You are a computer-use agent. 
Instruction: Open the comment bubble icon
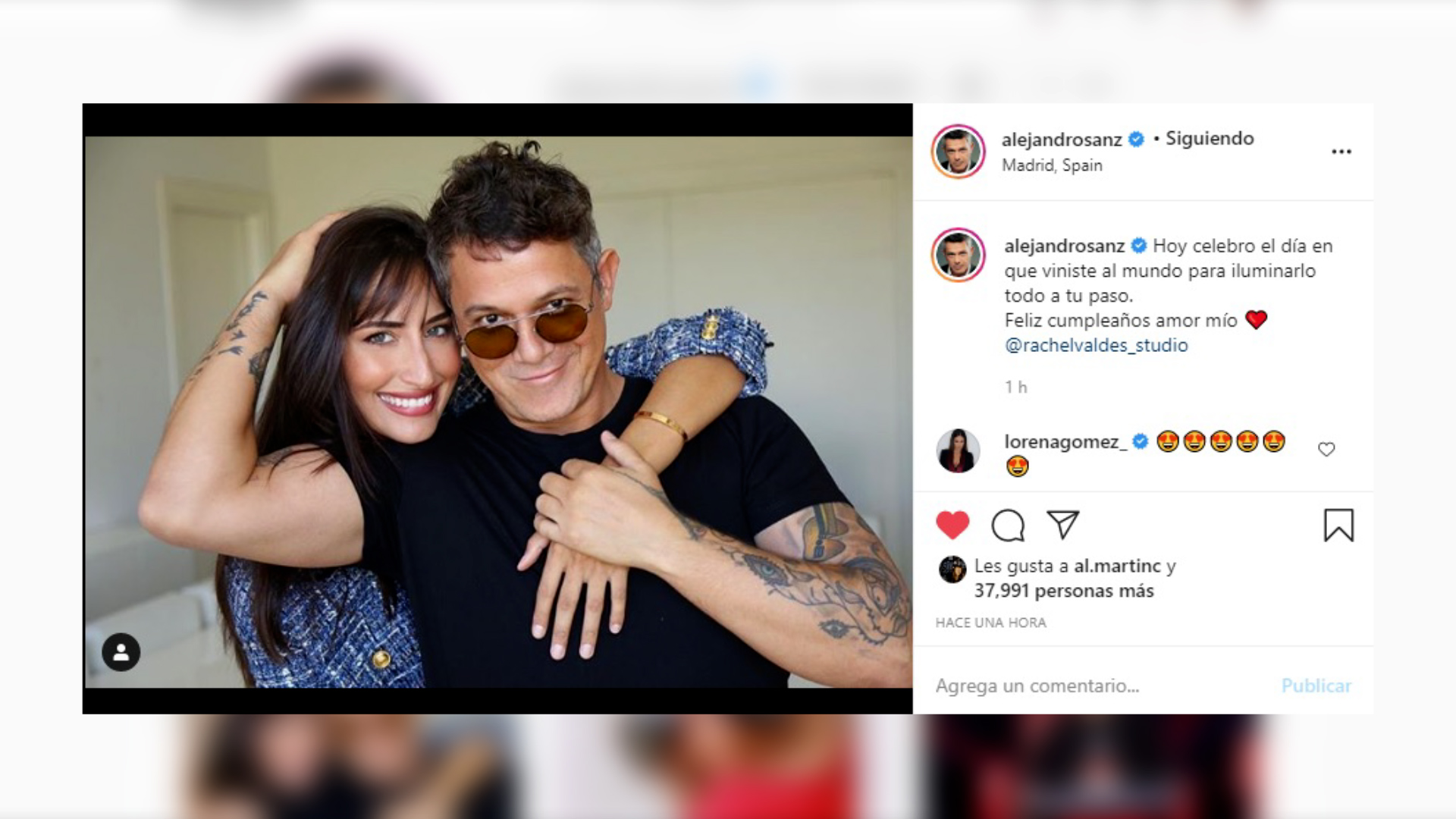(1008, 525)
